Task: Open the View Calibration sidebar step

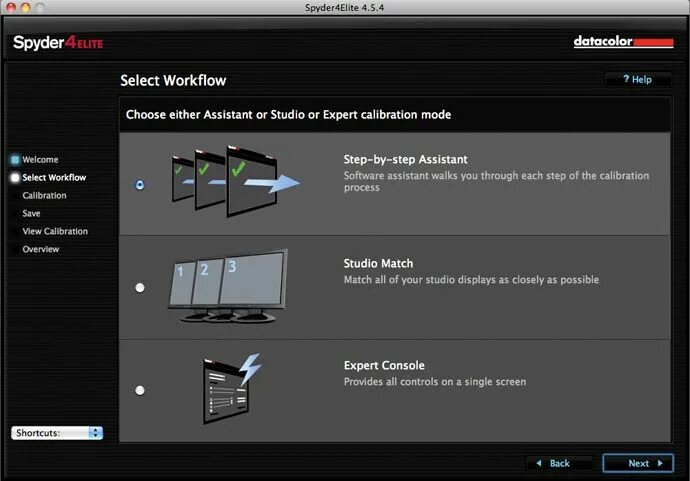Action: pos(55,231)
